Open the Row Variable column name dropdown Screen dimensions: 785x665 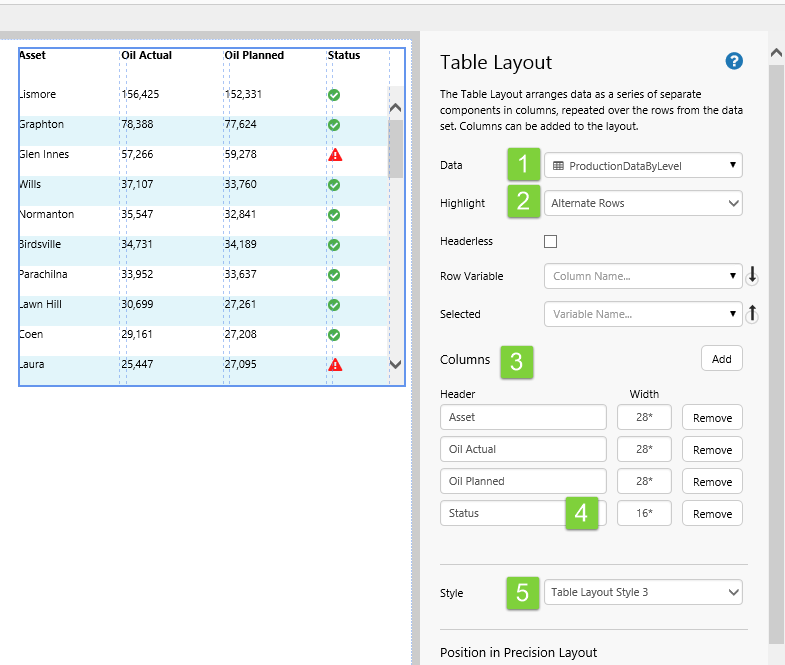point(643,276)
